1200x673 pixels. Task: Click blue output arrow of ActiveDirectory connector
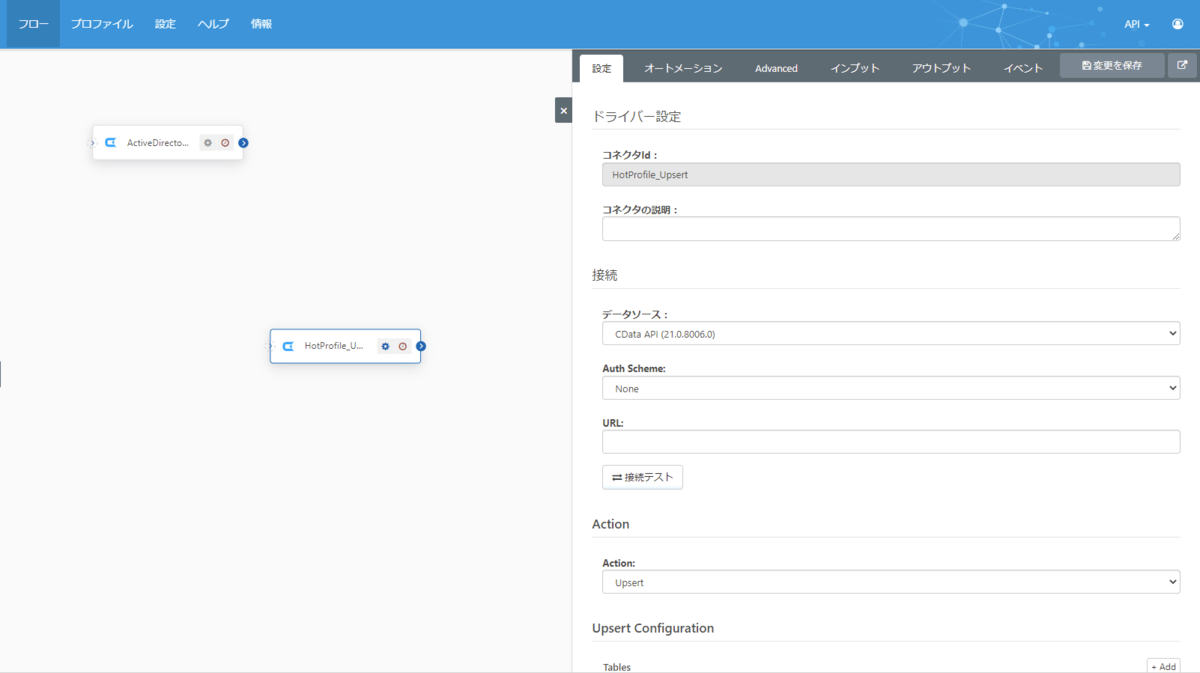click(x=243, y=143)
